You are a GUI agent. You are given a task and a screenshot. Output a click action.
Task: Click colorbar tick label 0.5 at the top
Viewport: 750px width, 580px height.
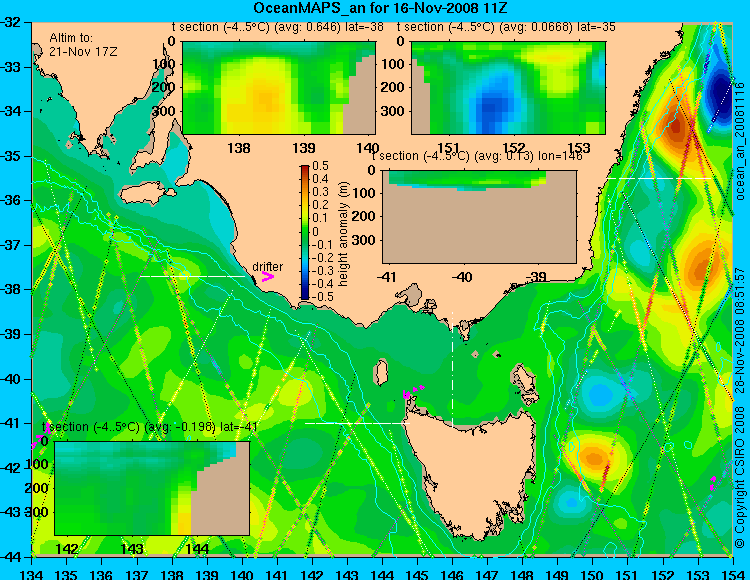pyautogui.click(x=320, y=166)
